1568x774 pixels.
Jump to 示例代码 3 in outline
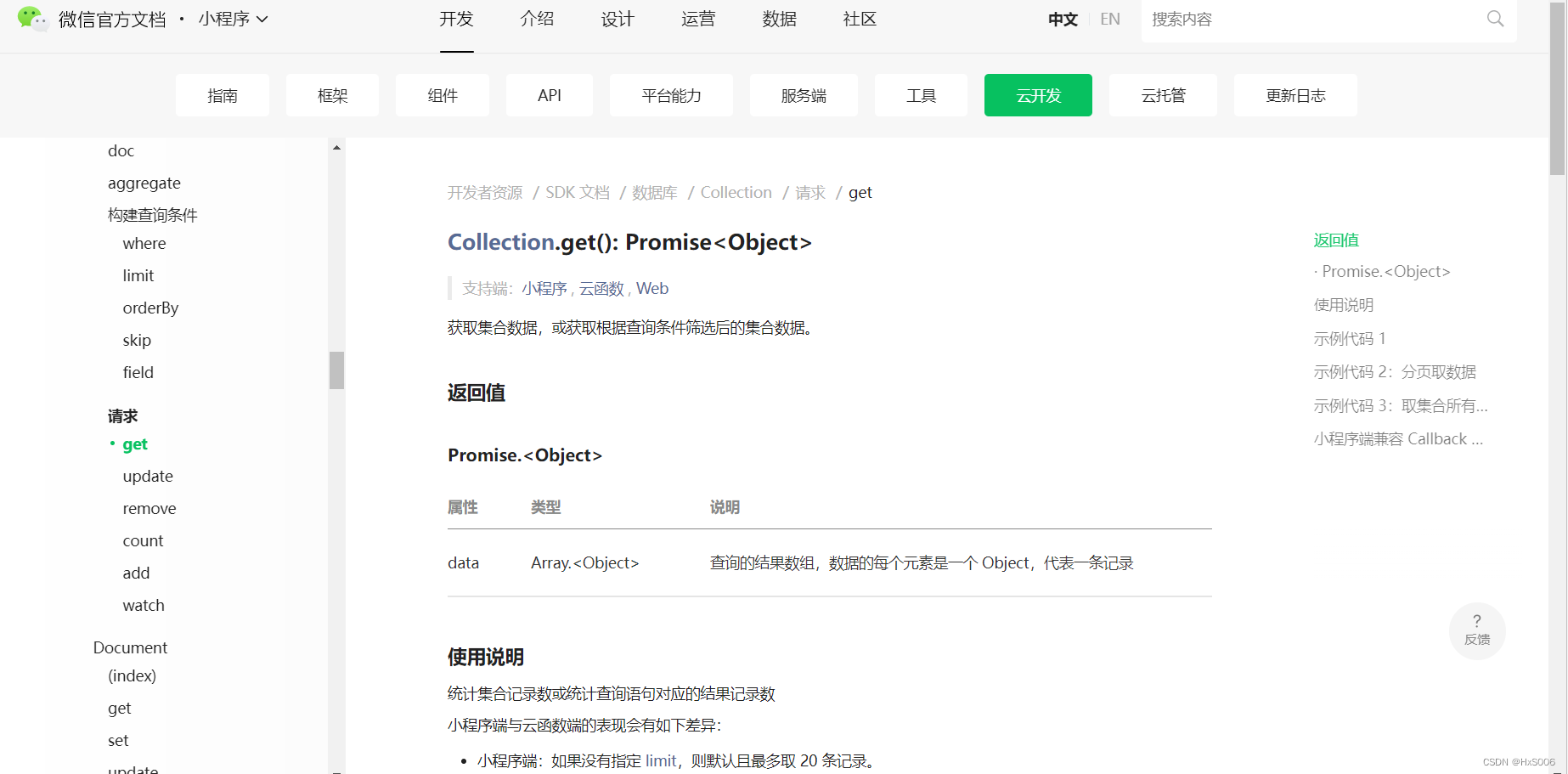(x=1401, y=405)
